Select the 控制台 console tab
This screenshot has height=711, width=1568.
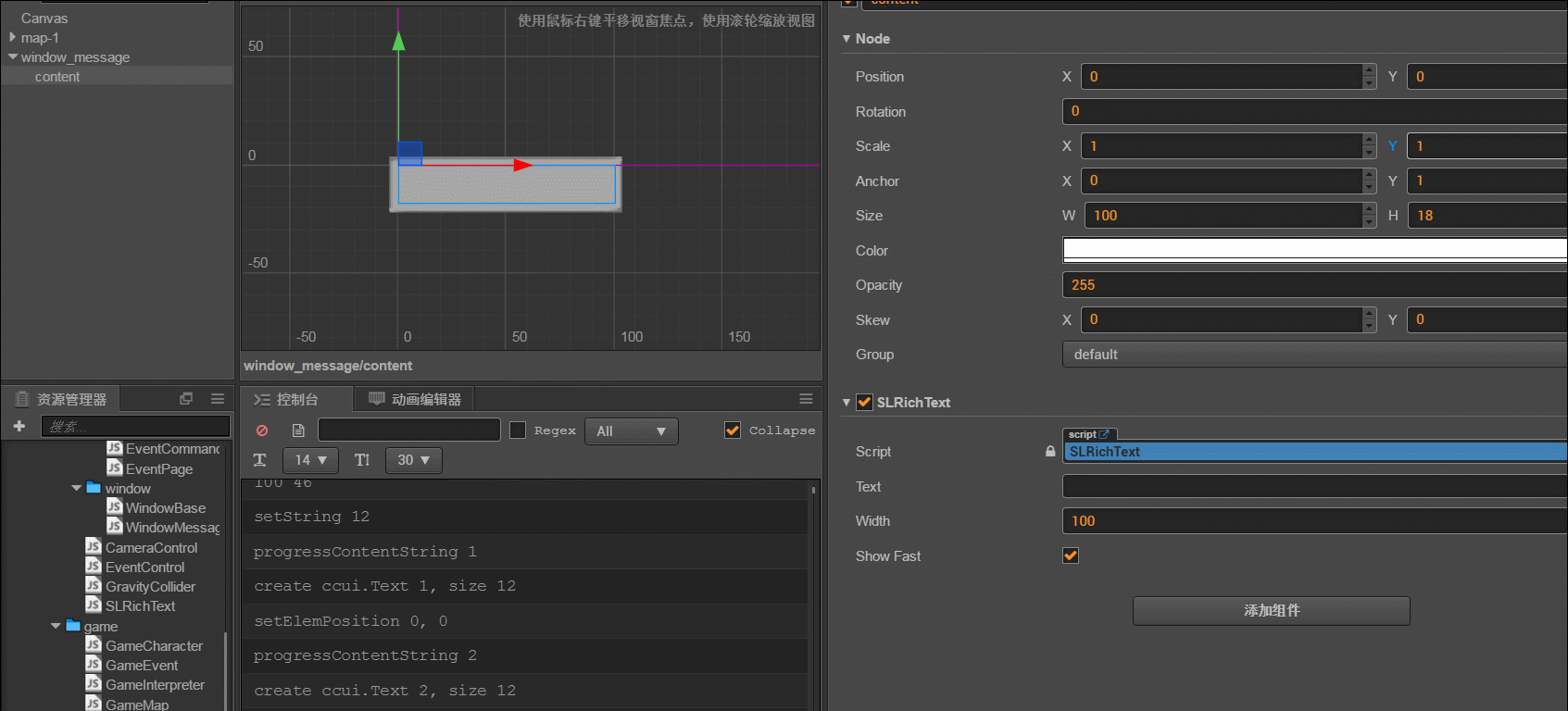point(296,399)
